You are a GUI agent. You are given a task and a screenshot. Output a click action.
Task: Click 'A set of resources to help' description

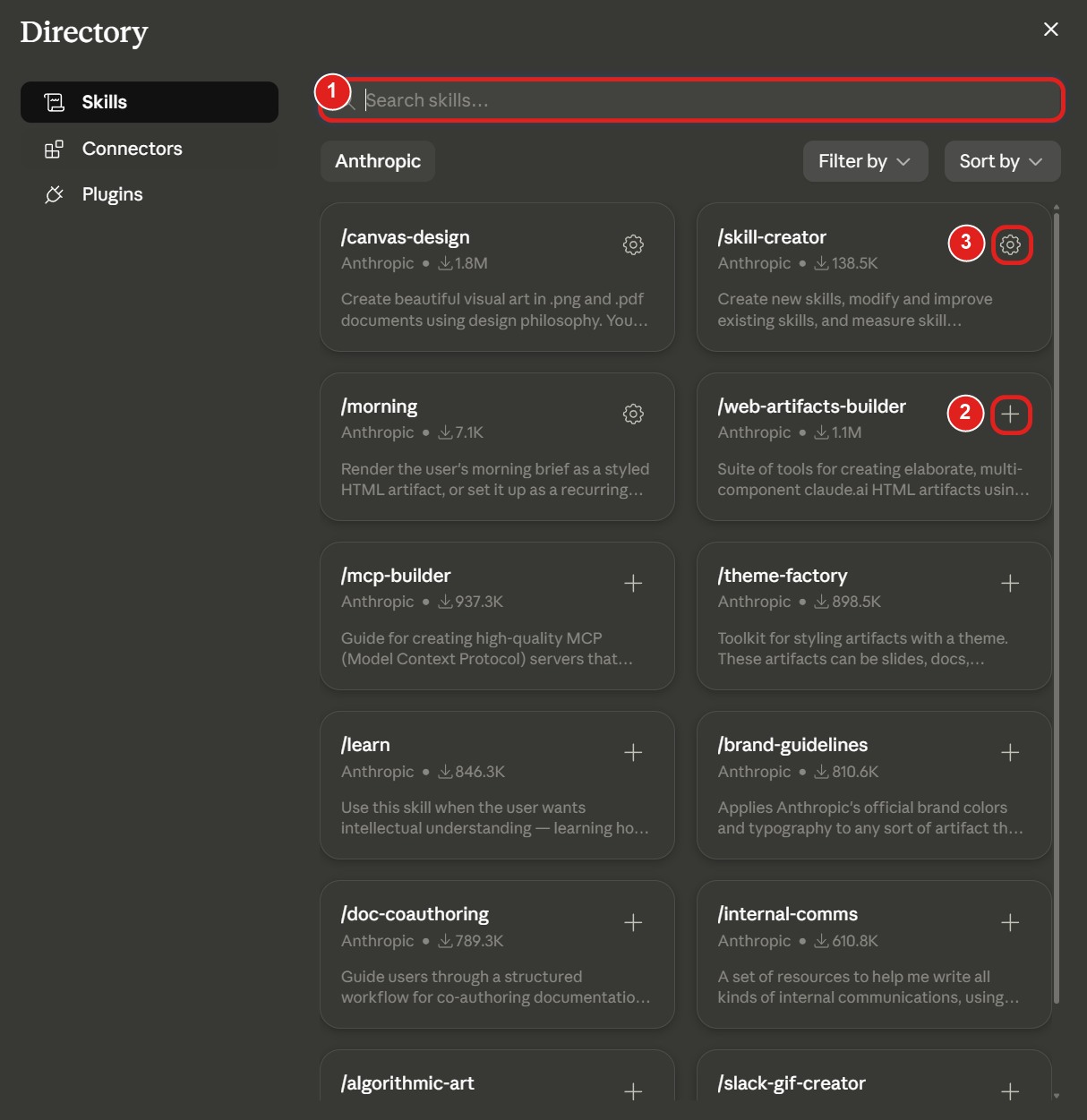click(868, 987)
